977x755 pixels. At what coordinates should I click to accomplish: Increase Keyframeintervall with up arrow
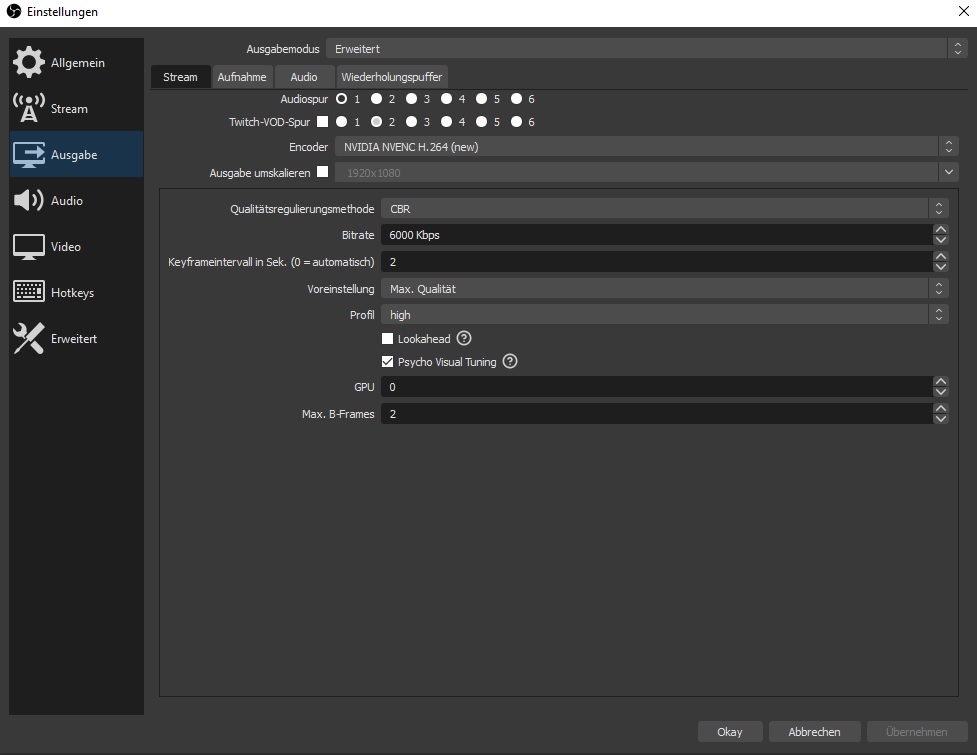(941, 257)
